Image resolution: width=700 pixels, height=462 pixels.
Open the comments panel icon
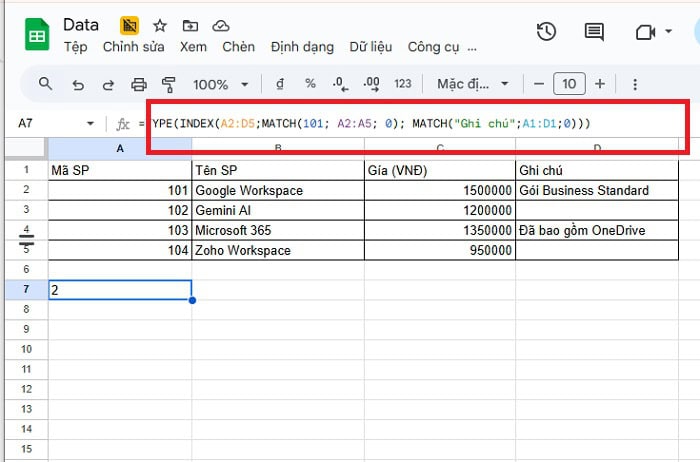[594, 32]
